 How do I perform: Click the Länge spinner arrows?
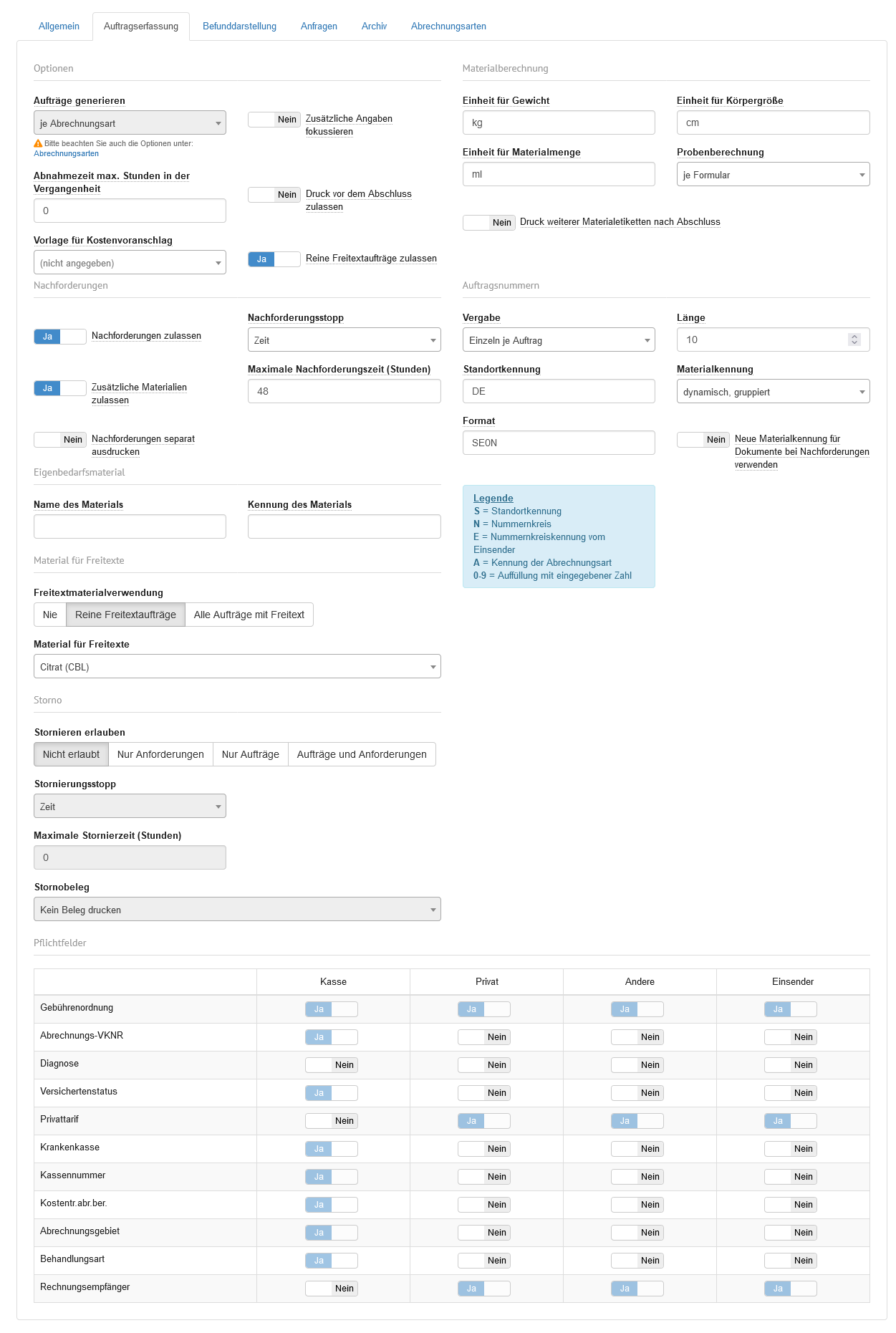coord(854,340)
